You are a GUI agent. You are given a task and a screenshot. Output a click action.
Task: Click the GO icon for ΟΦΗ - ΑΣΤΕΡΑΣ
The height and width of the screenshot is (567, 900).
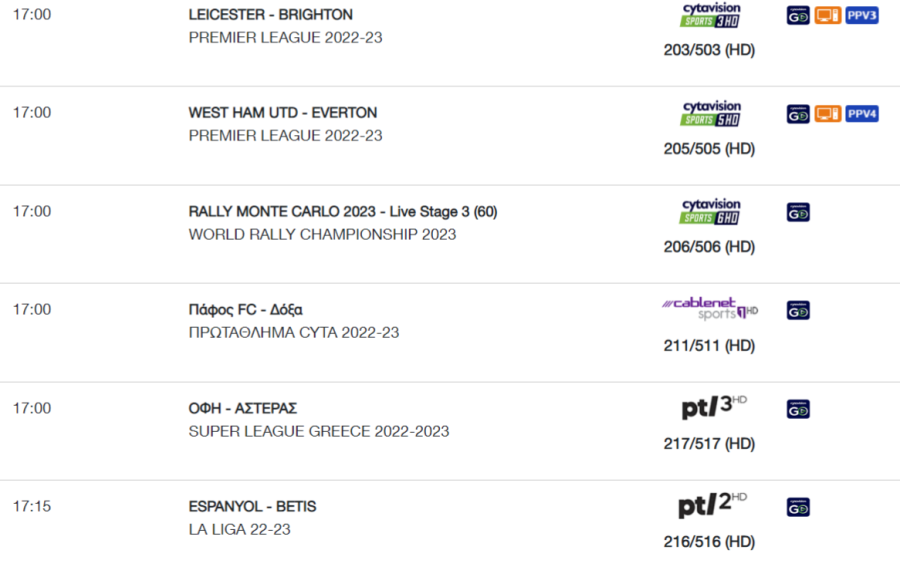pos(798,409)
